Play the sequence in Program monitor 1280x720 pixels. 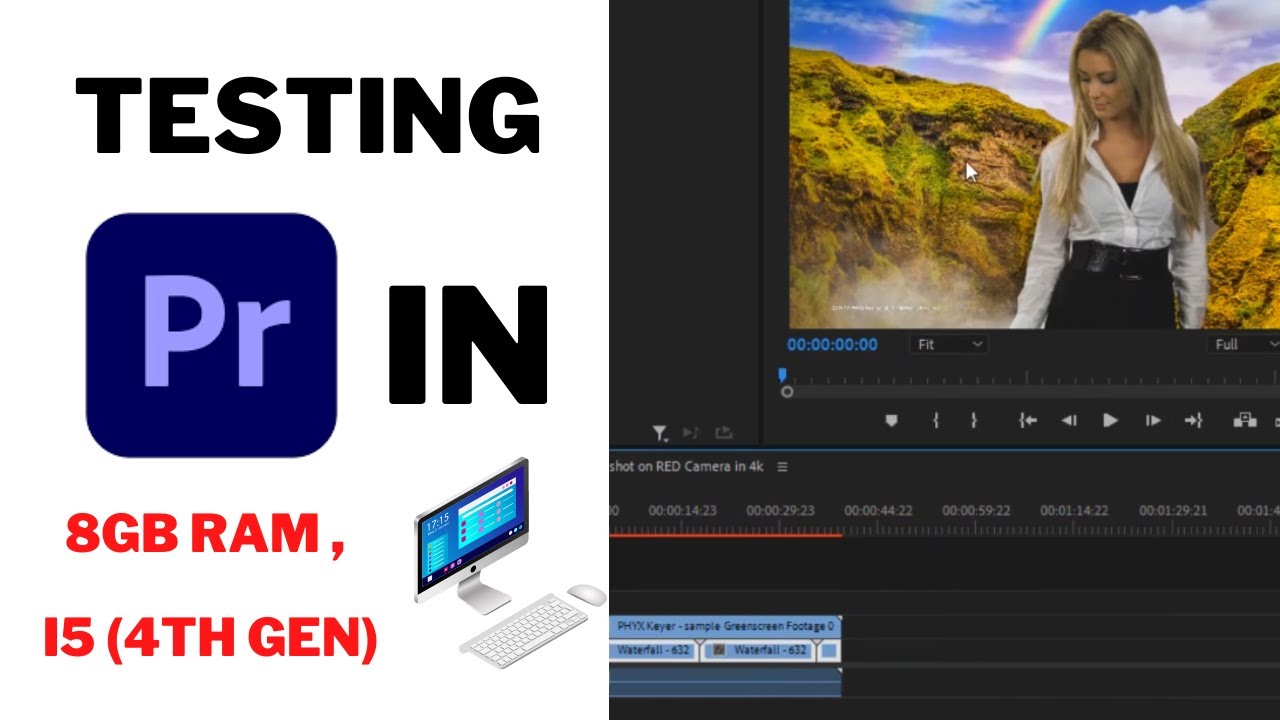(x=1110, y=421)
